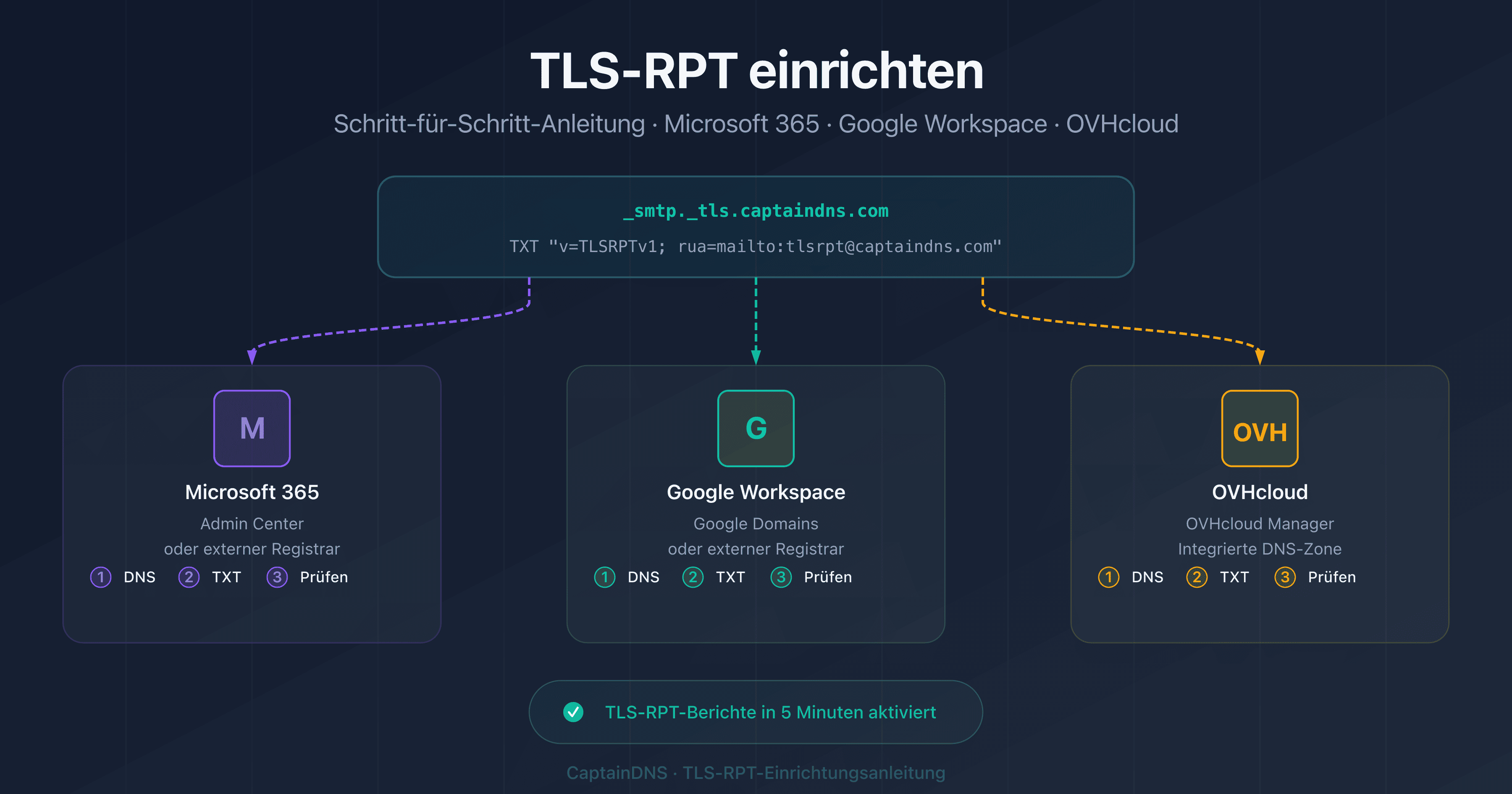Click the Microsoft 365 card heading
Image resolution: width=1512 pixels, height=794 pixels.
click(252, 492)
